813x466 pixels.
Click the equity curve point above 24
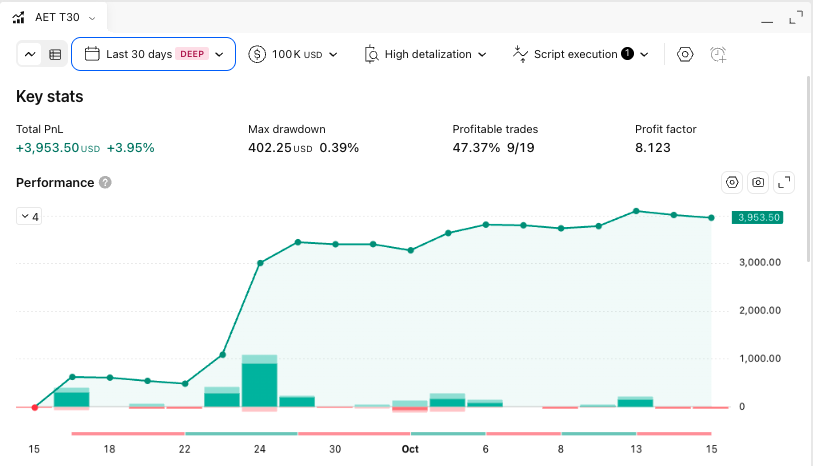pos(260,263)
